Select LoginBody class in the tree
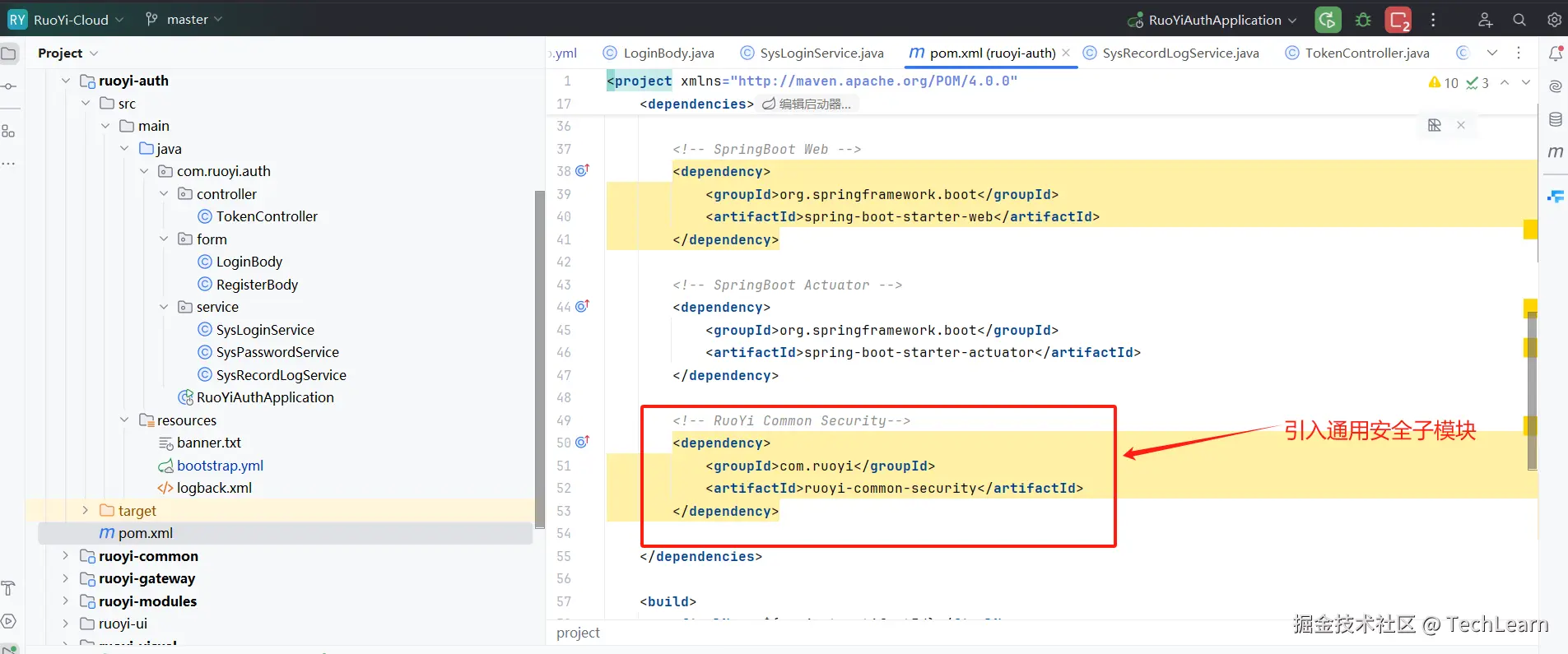This screenshot has width=1568, height=654. click(249, 262)
